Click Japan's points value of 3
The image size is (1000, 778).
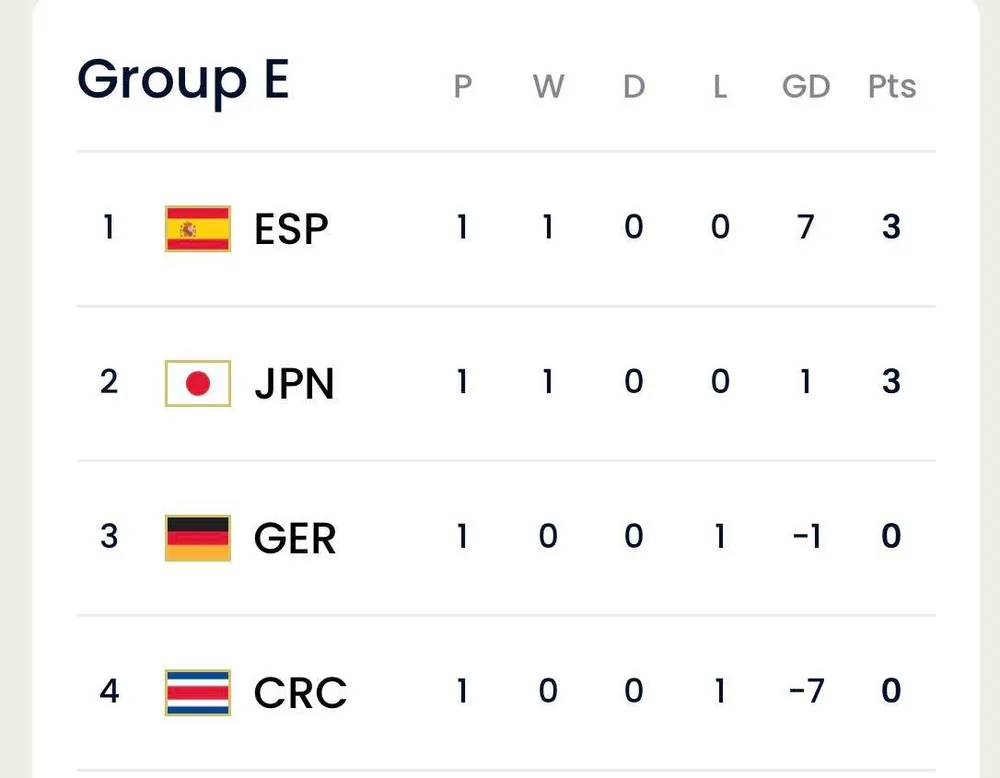[891, 382]
